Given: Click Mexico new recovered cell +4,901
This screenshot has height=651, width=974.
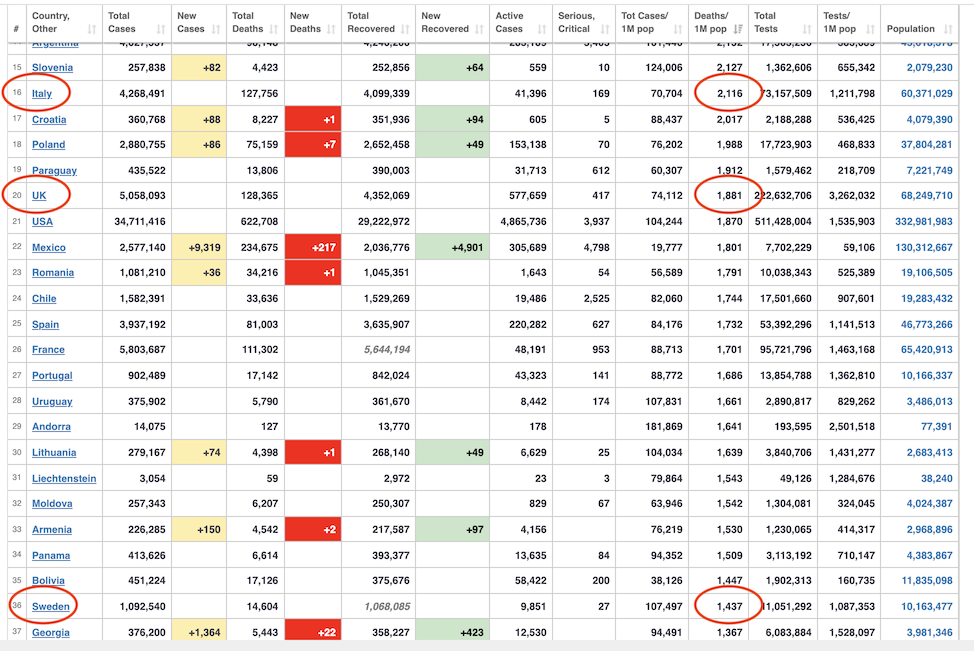Looking at the screenshot, I should (x=452, y=247).
